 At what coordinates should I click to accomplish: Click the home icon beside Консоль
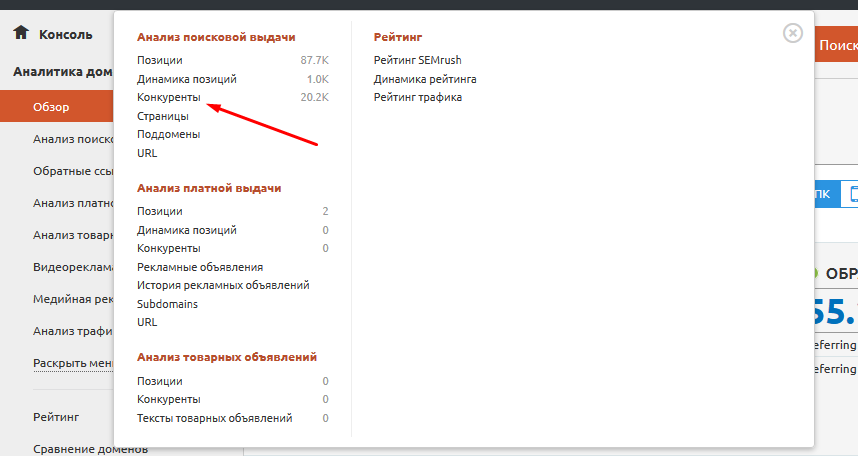(20, 33)
